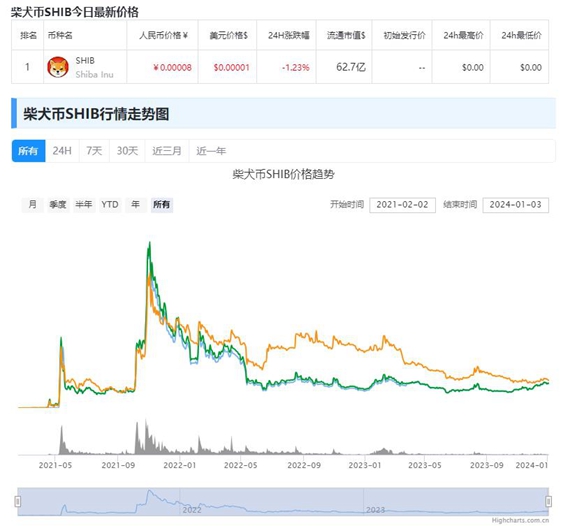Click the 所有 chart zoom button
Image resolution: width=570 pixels, height=526 pixels.
point(161,205)
